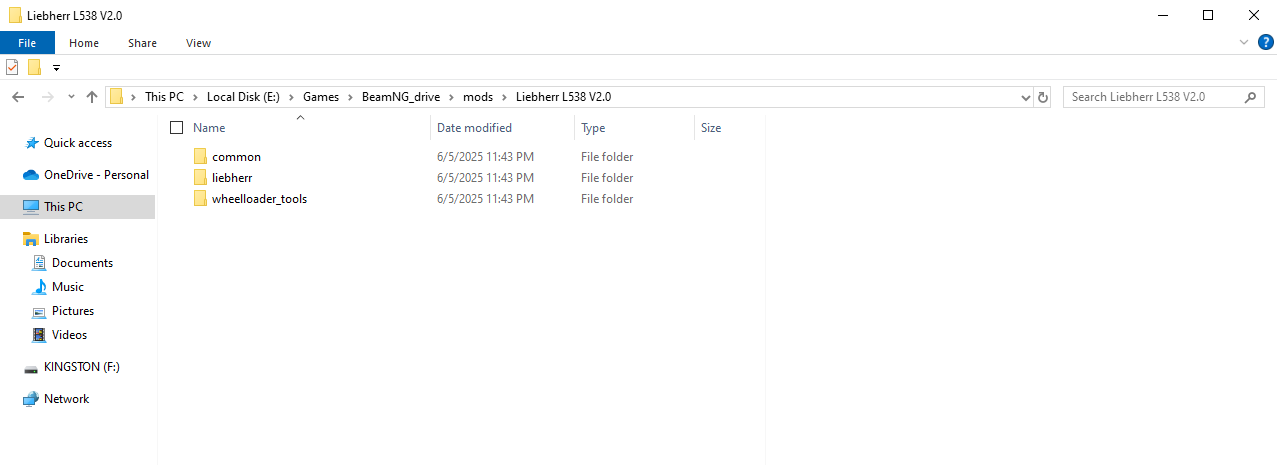Open the Pictures library
Screen dimensions: 1278x465
tap(73, 311)
